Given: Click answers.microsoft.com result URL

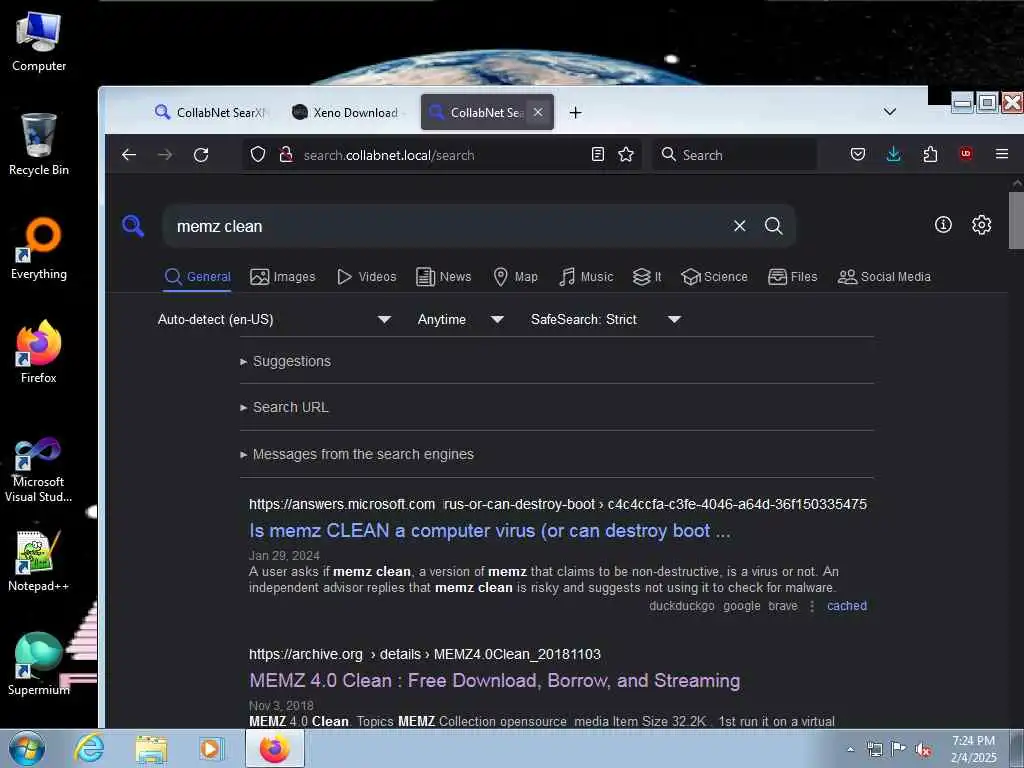Looking at the screenshot, I should [x=558, y=504].
